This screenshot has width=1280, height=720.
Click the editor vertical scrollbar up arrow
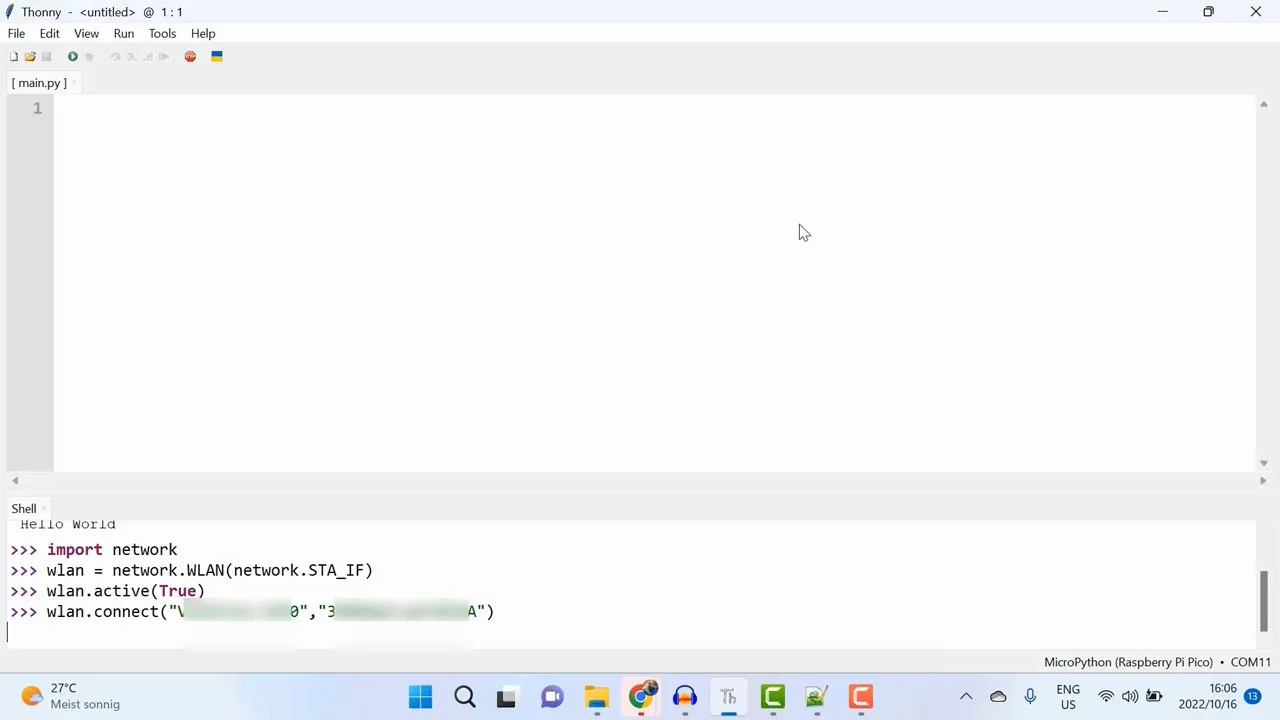[x=1263, y=104]
